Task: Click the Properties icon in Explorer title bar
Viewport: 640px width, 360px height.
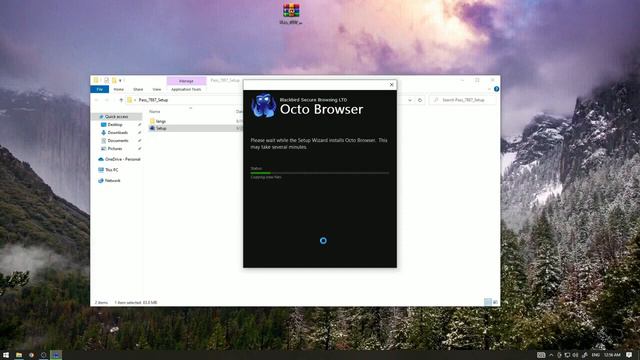Action: pyautogui.click(x=107, y=80)
